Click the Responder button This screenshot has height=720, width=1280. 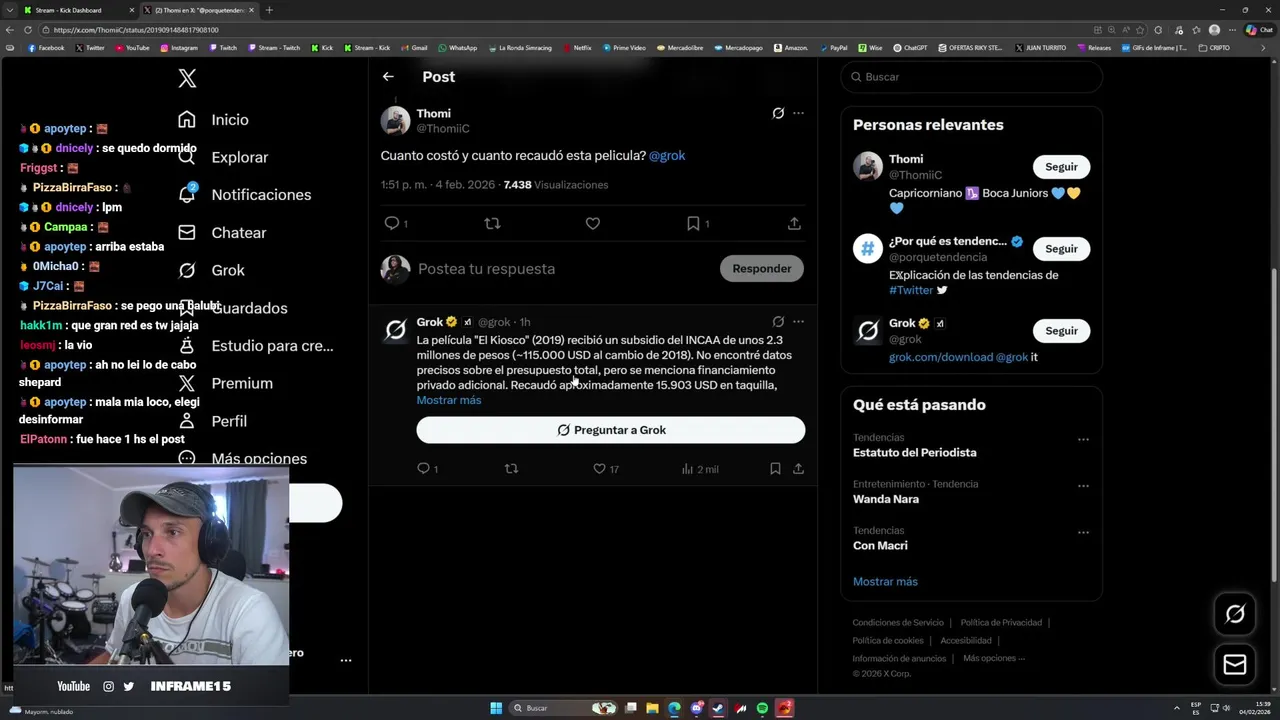coord(762,268)
